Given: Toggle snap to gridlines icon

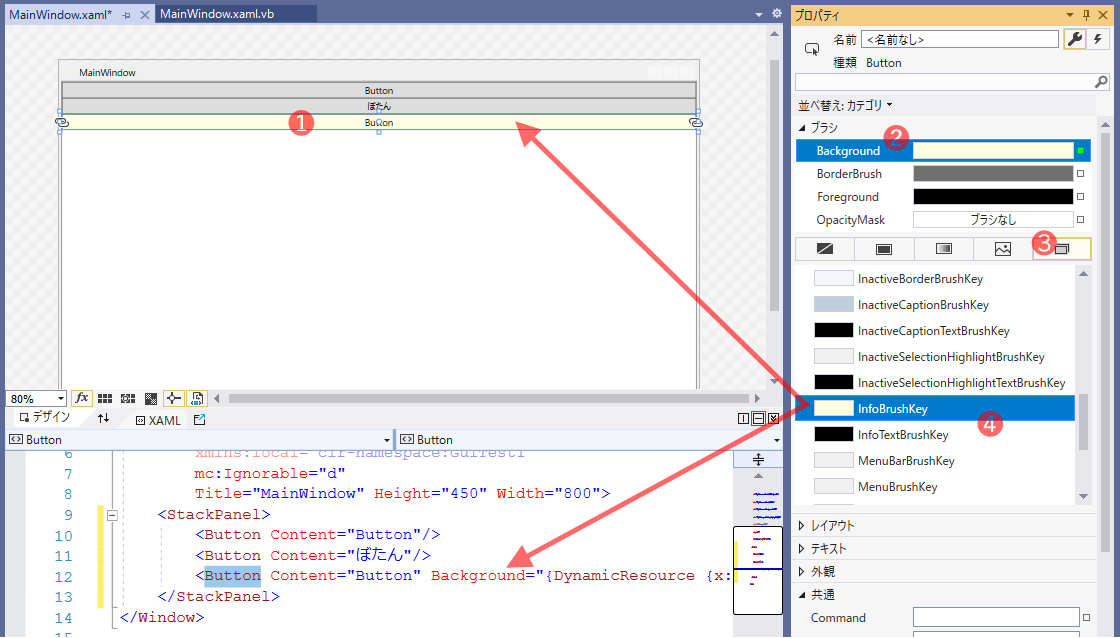Looking at the screenshot, I should click(x=128, y=398).
